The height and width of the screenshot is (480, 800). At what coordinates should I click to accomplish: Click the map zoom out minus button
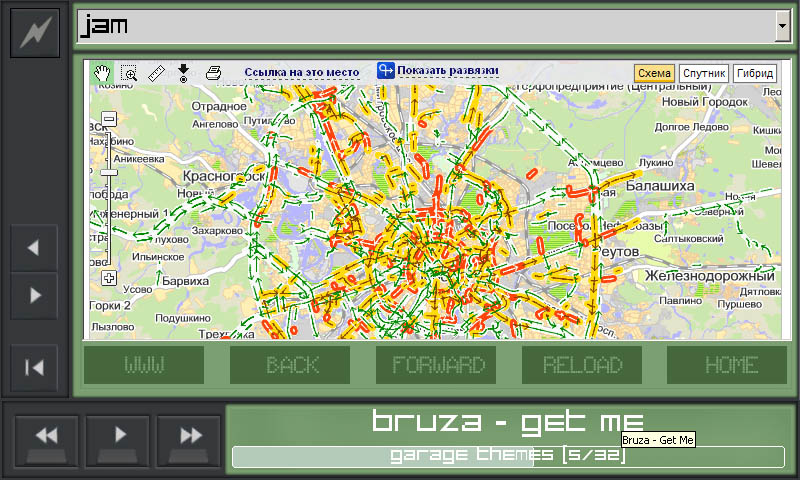click(109, 119)
